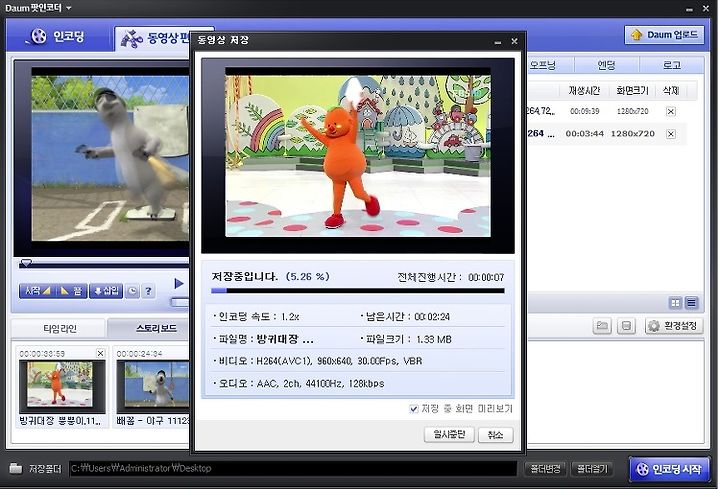Toggle 저장 중 화면 미리보기 checkbox
This screenshot has width=720, height=489.
(414, 409)
